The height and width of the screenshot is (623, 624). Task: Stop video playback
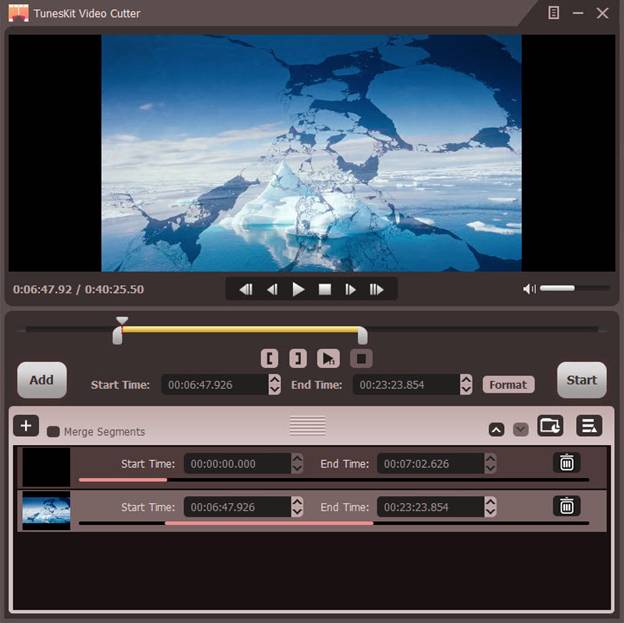pos(325,289)
